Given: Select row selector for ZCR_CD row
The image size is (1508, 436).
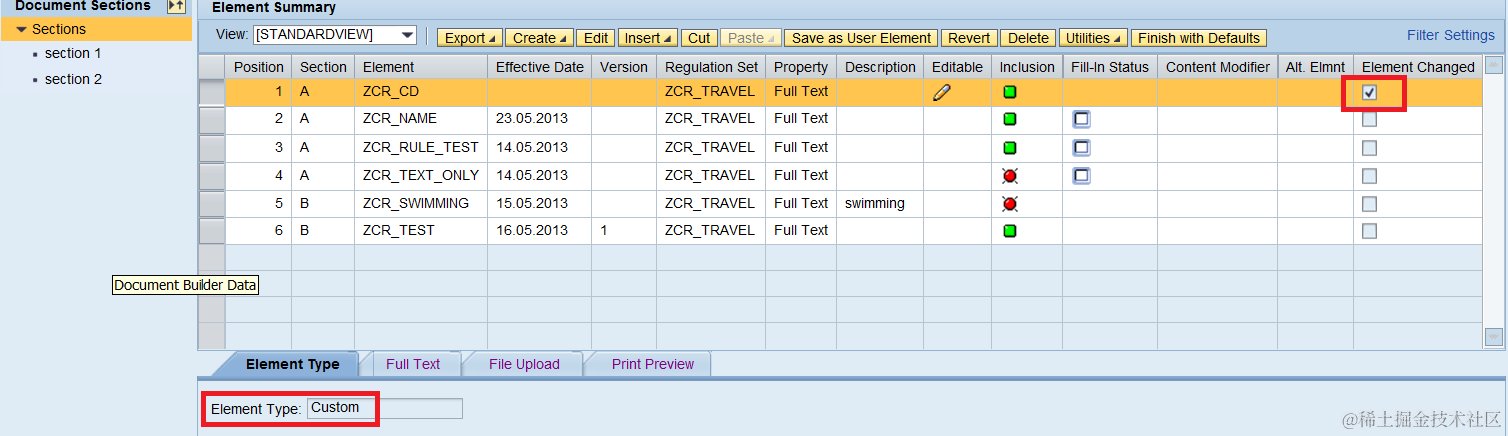Looking at the screenshot, I should pos(211,92).
